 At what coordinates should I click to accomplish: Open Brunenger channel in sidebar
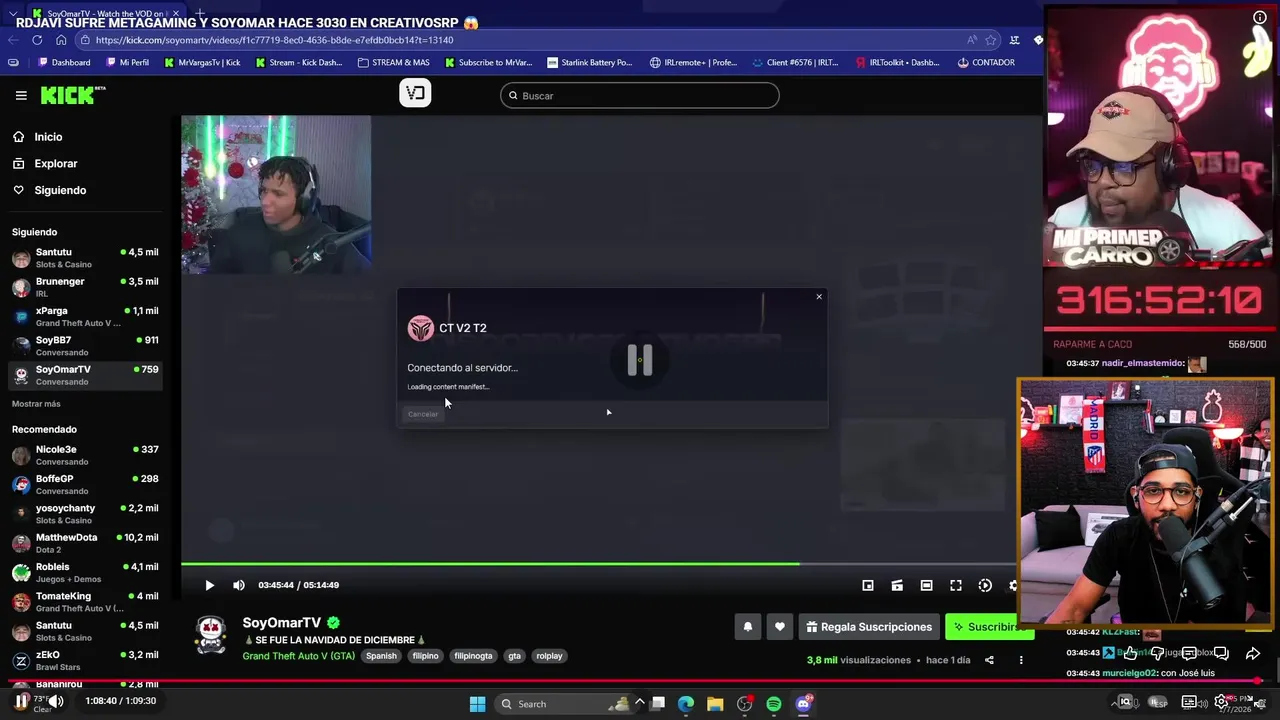[85, 287]
